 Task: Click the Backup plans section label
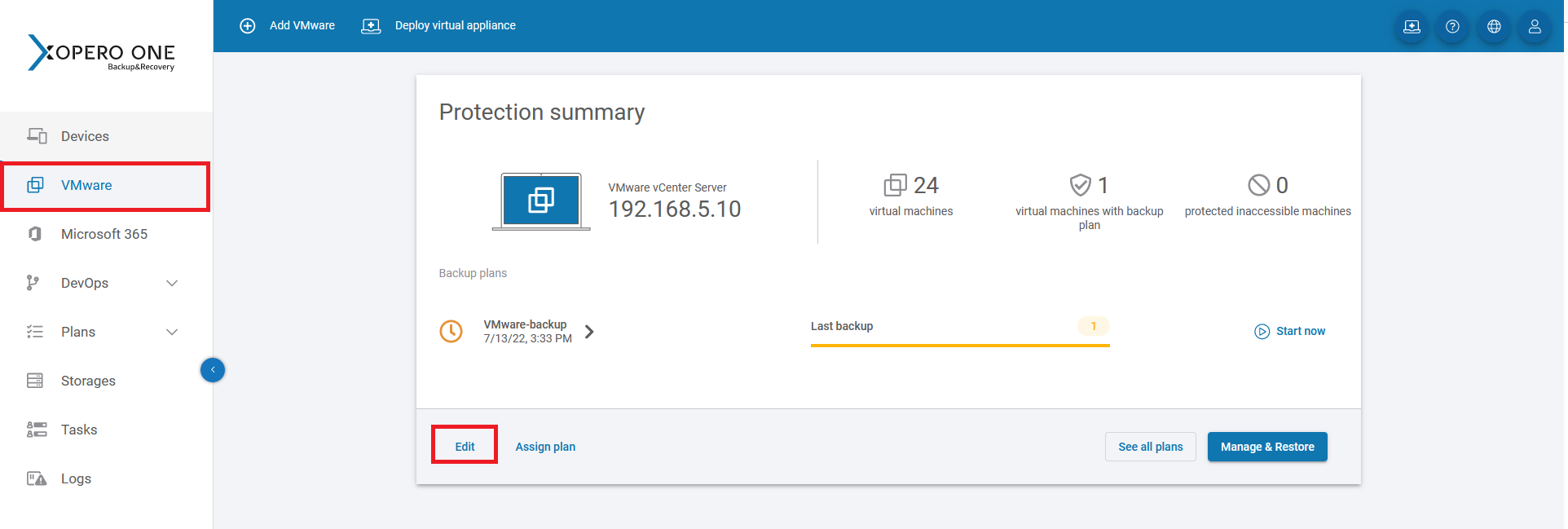click(x=473, y=273)
